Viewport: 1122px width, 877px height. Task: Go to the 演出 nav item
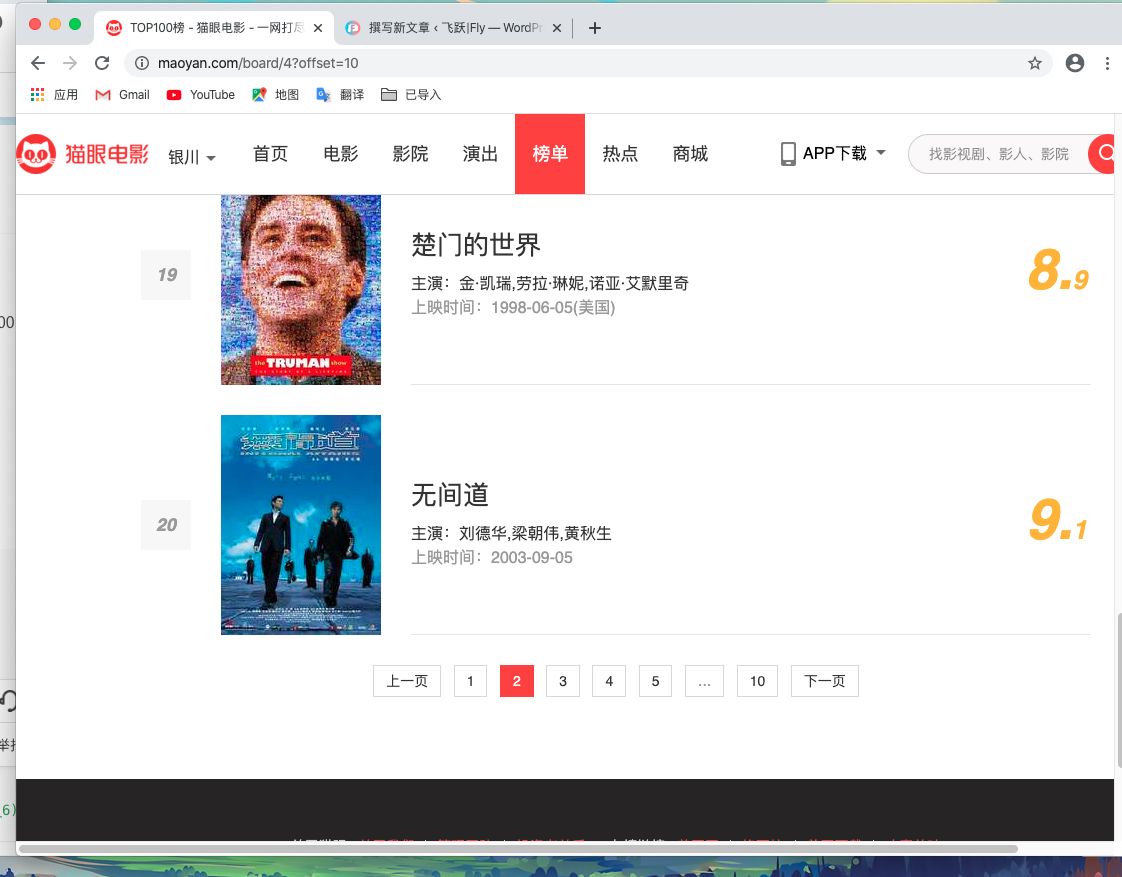[x=480, y=154]
